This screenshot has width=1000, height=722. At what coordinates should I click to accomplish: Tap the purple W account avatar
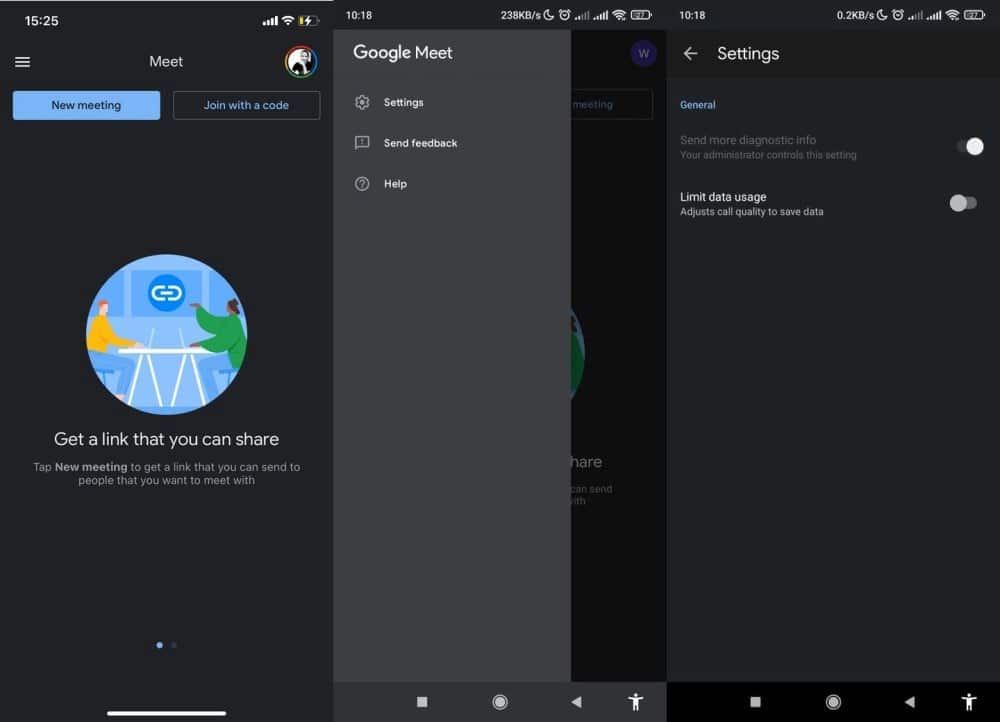pyautogui.click(x=643, y=54)
